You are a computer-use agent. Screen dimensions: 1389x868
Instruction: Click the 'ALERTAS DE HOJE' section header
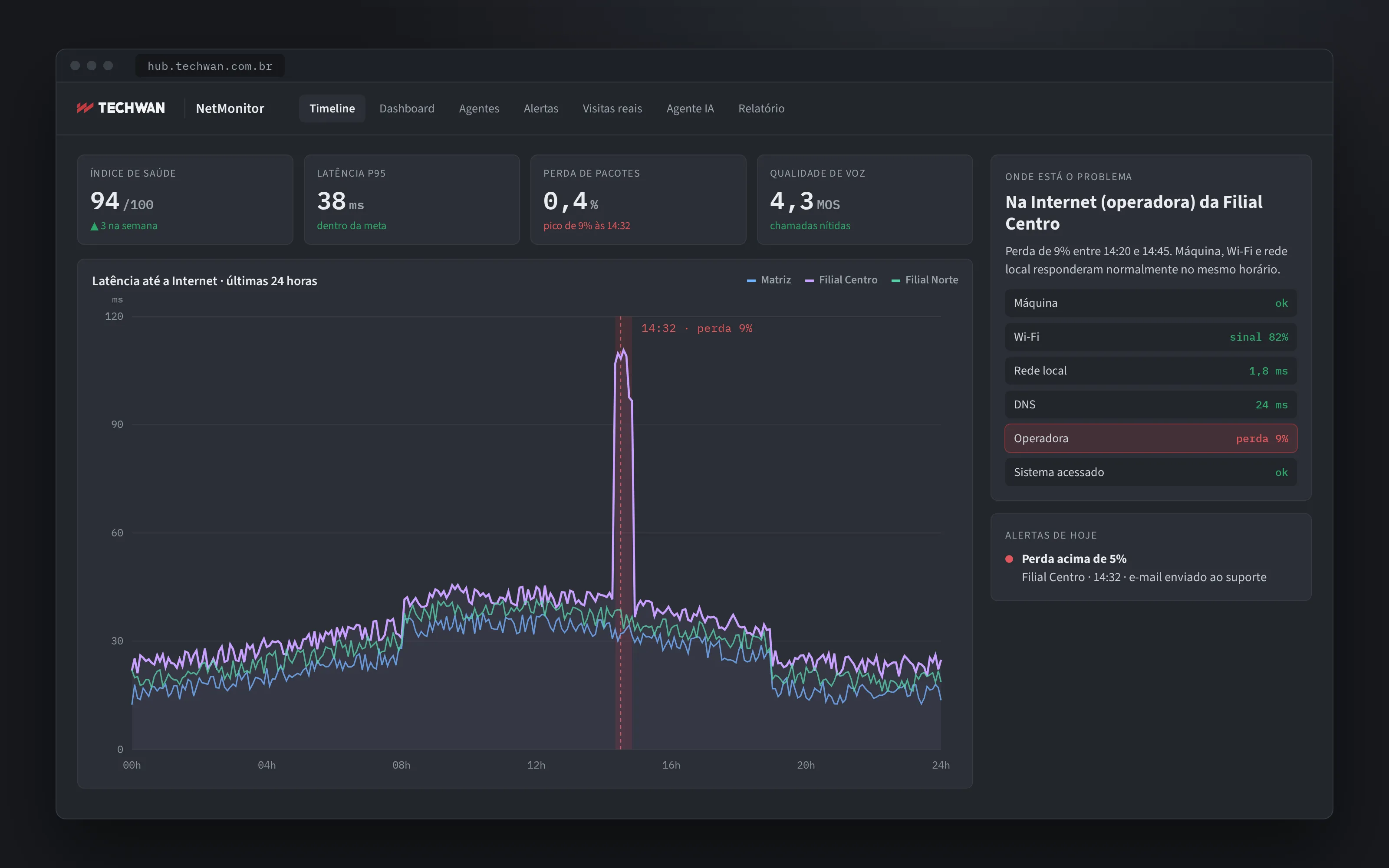[1050, 535]
